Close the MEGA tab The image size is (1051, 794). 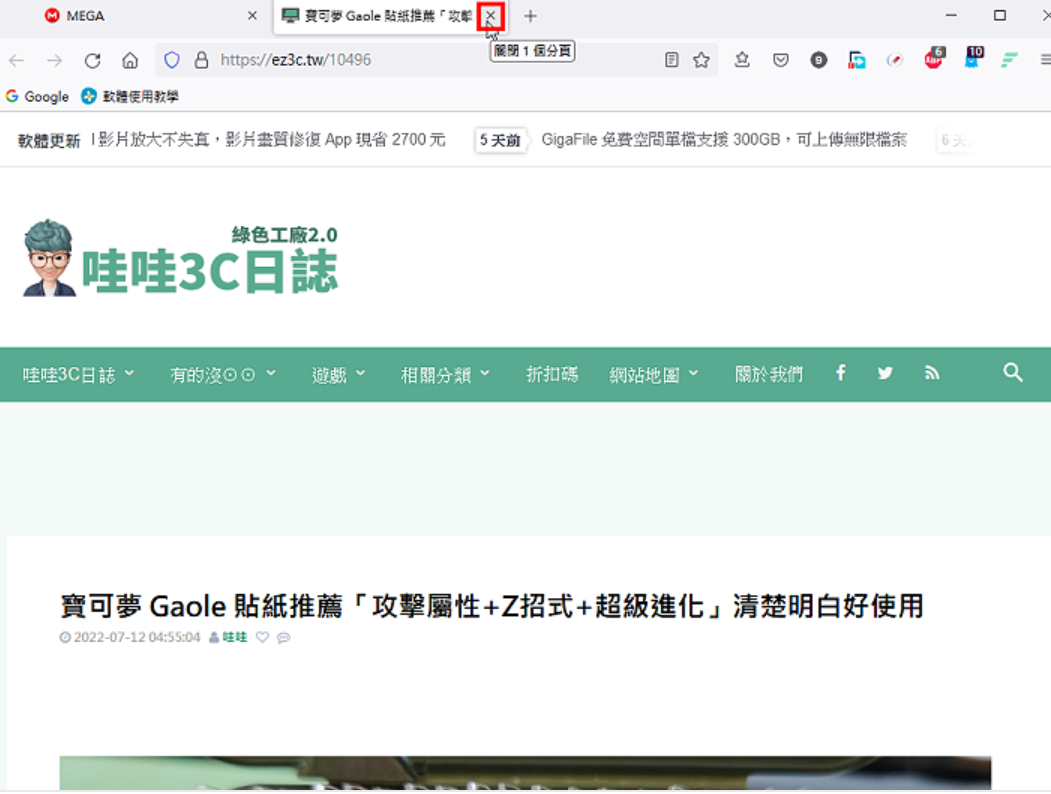point(252,15)
